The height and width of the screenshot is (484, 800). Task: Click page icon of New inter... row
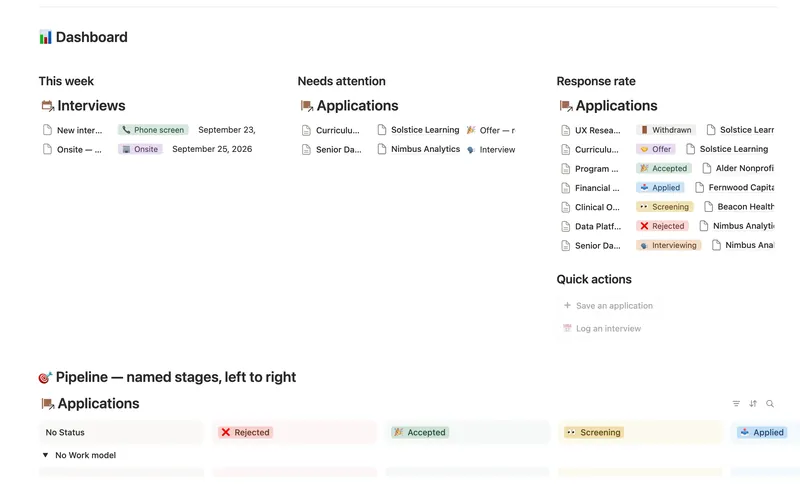(x=47, y=130)
